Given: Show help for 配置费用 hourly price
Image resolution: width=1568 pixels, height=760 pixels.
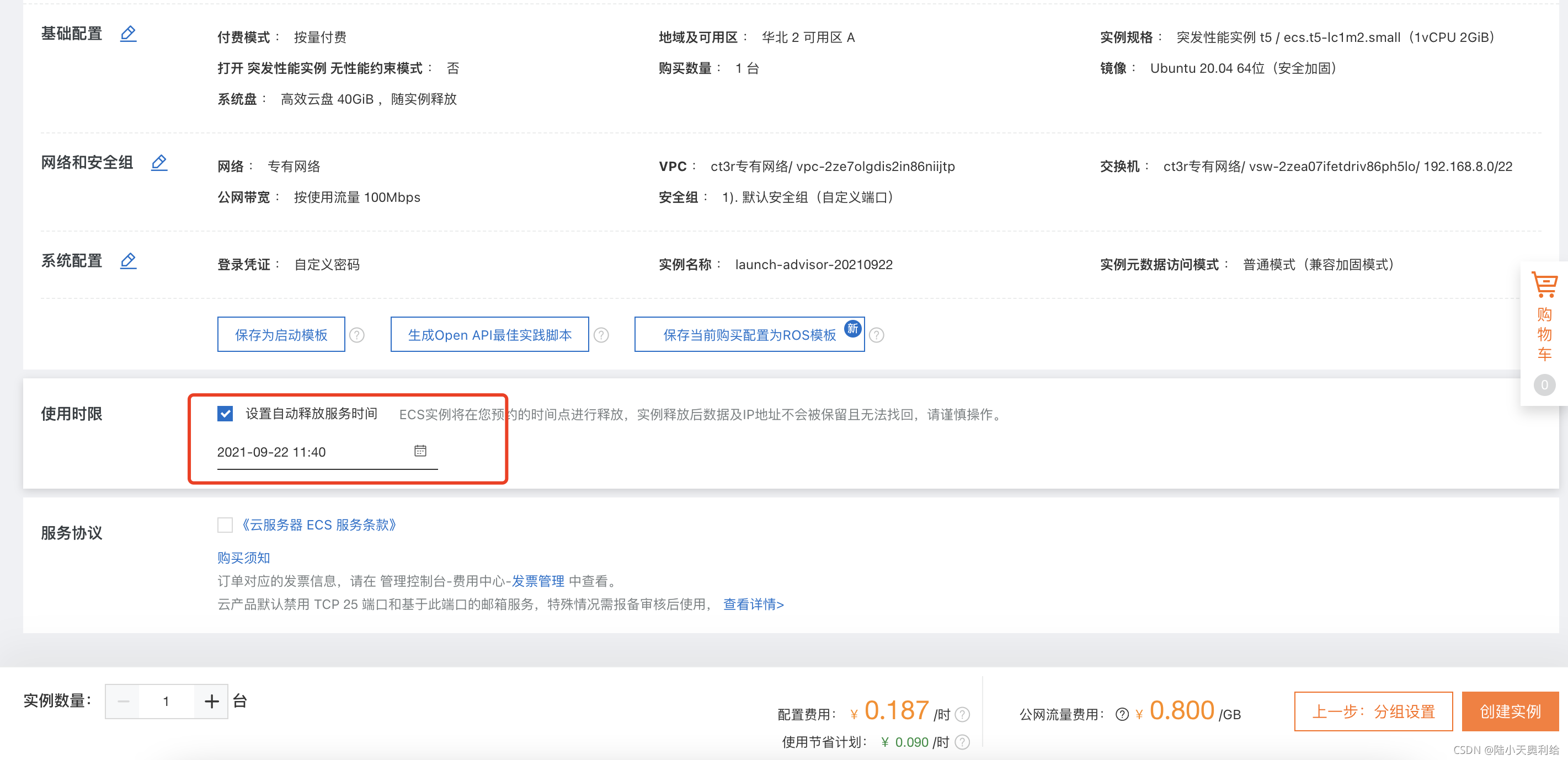Looking at the screenshot, I should (x=962, y=714).
